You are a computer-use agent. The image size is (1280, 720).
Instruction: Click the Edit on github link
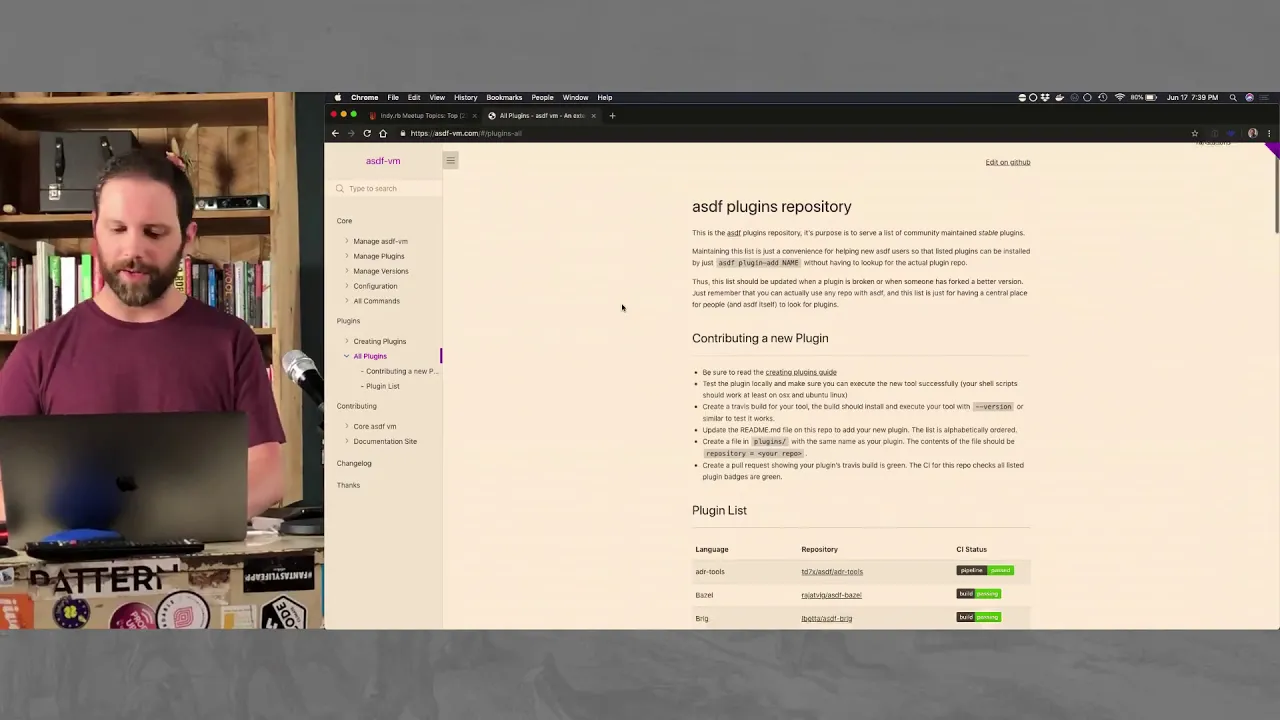click(x=1007, y=162)
